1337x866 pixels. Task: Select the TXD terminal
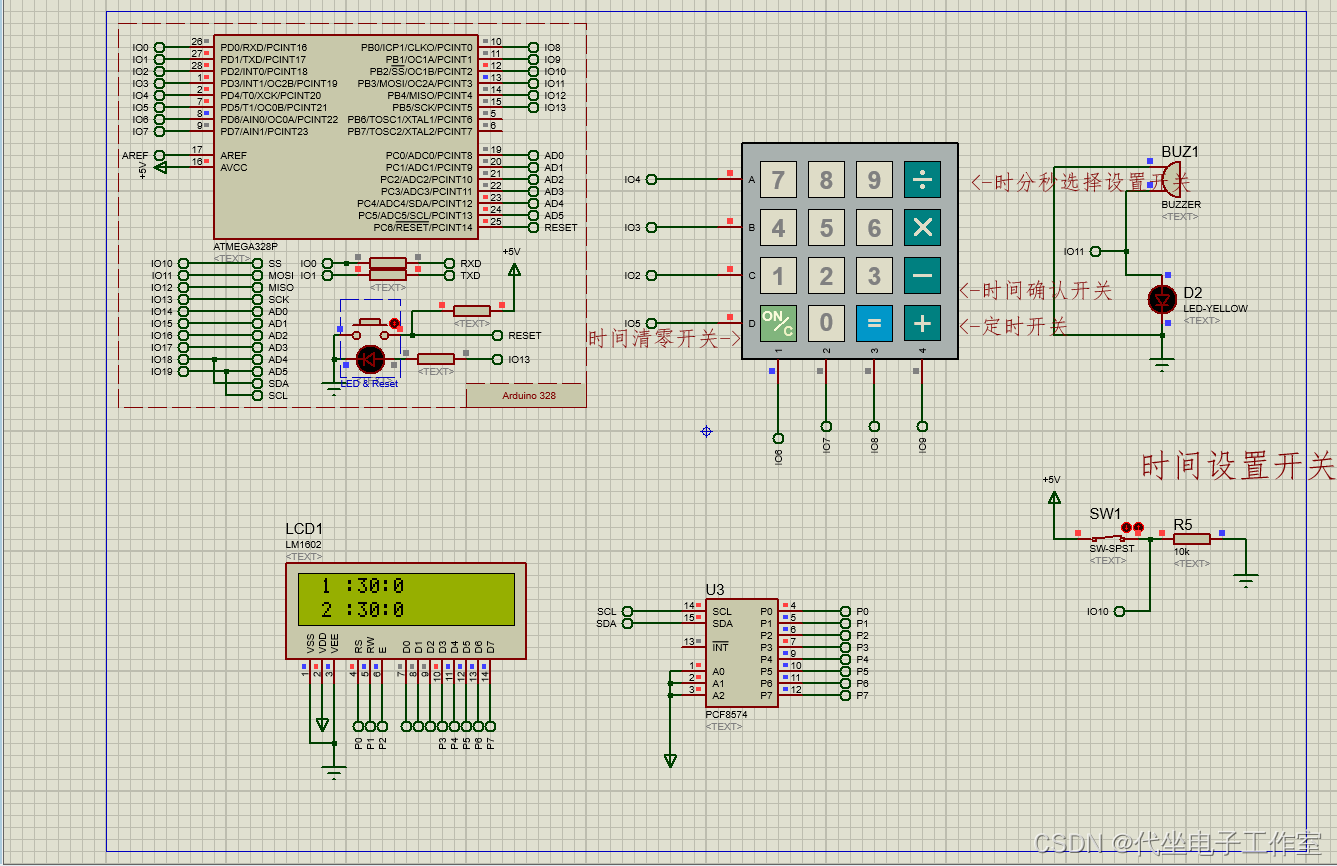[x=450, y=275]
